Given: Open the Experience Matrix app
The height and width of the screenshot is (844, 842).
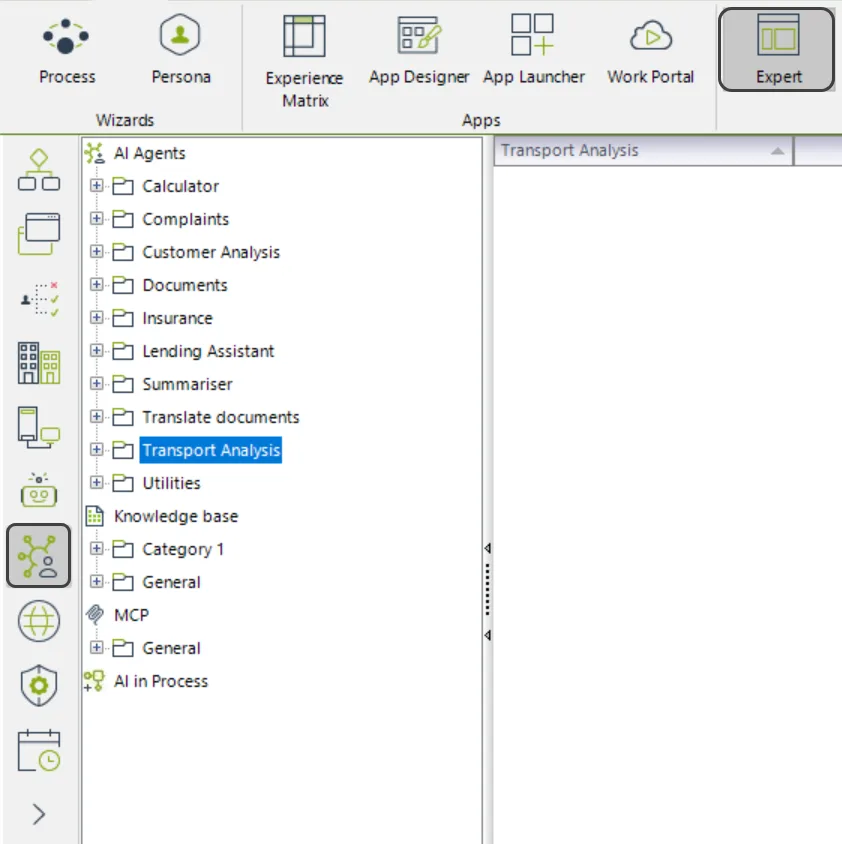Looking at the screenshot, I should 305,62.
